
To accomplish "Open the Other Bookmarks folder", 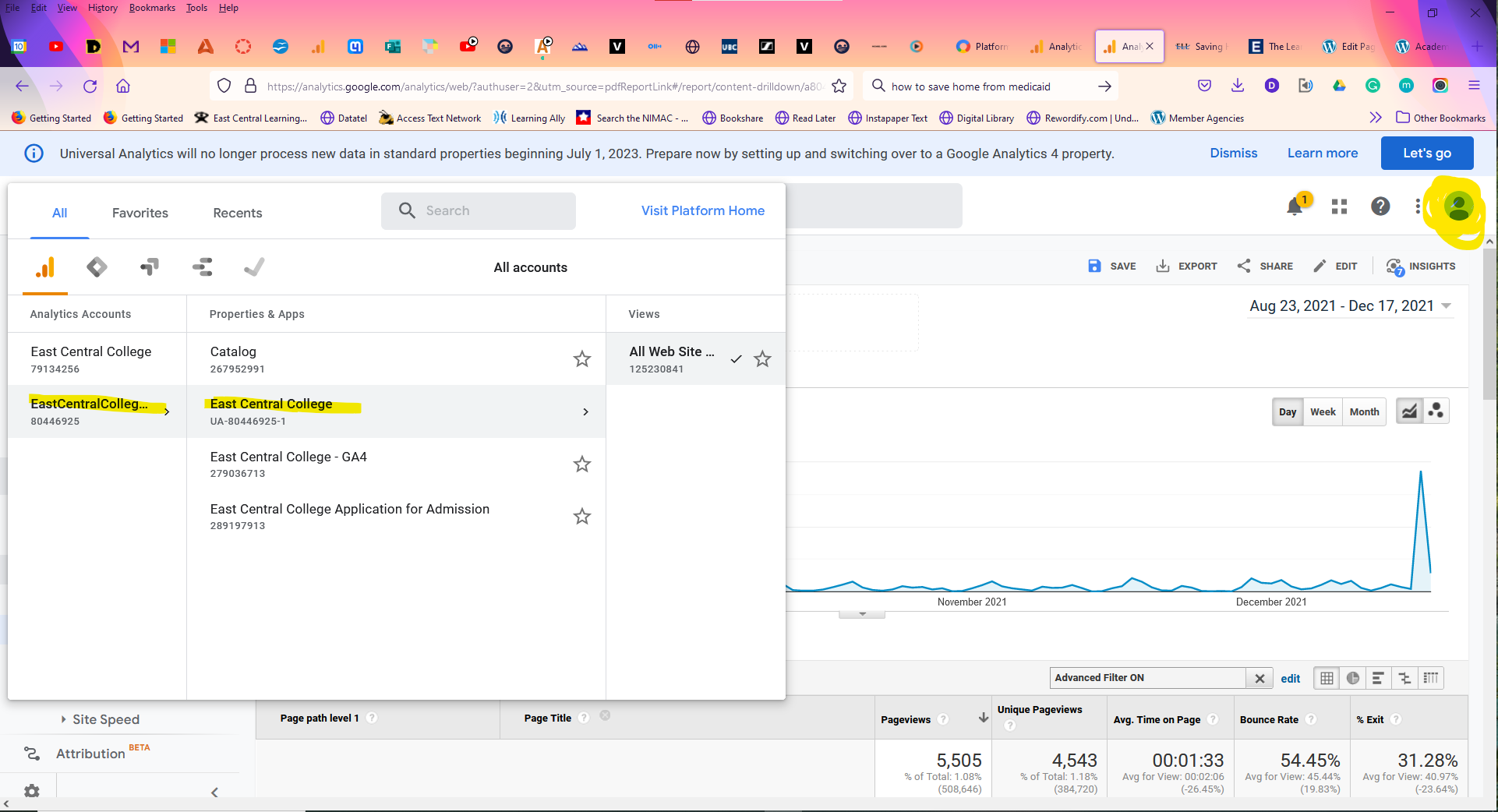I will [x=1440, y=118].
